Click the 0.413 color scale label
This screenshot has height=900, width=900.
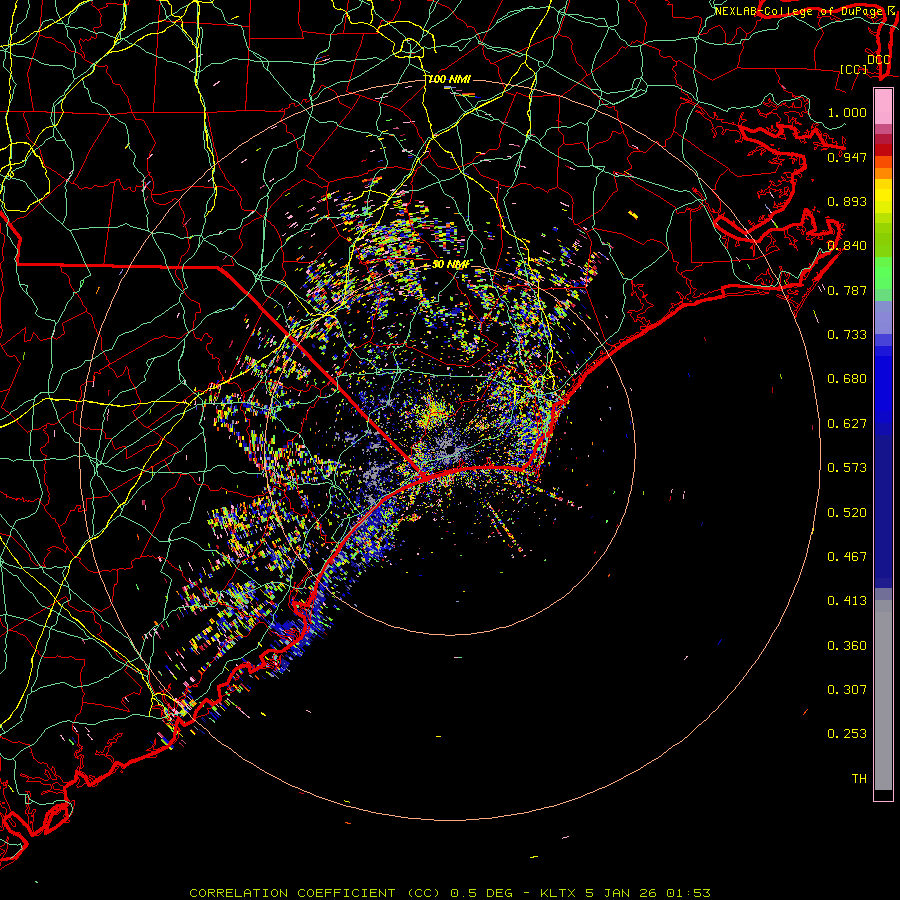(x=847, y=601)
